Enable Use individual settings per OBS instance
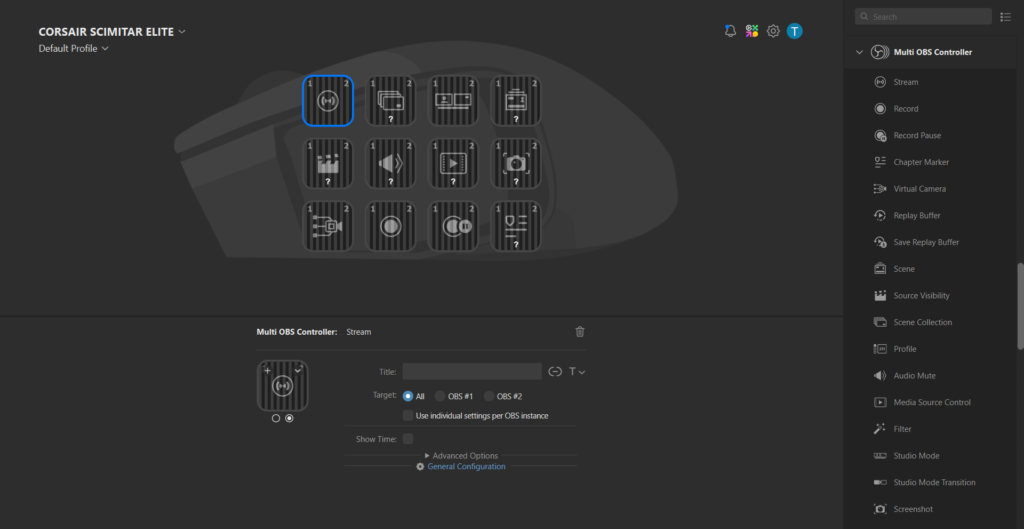This screenshot has height=529, width=1024. [408, 415]
